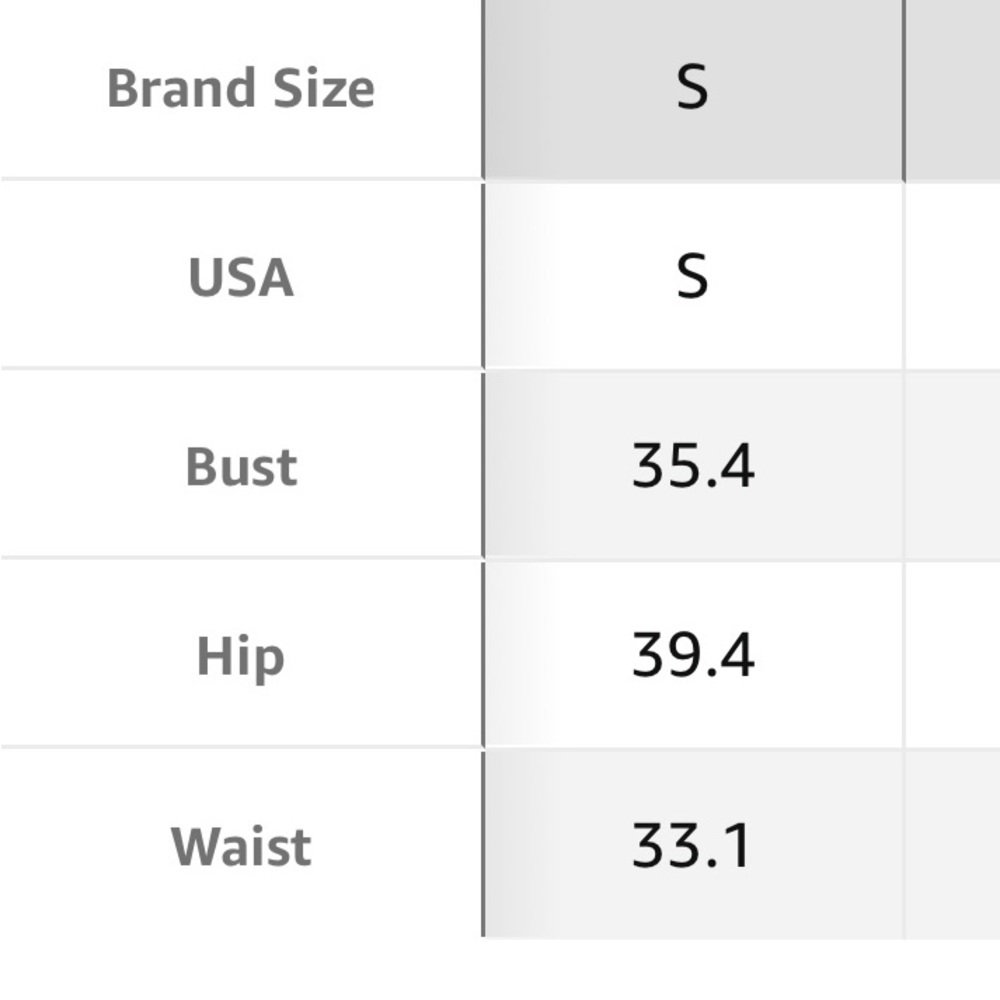The height and width of the screenshot is (1000, 1000).
Task: Click the divider line between Hip and Waist labels
Action: click(240, 746)
